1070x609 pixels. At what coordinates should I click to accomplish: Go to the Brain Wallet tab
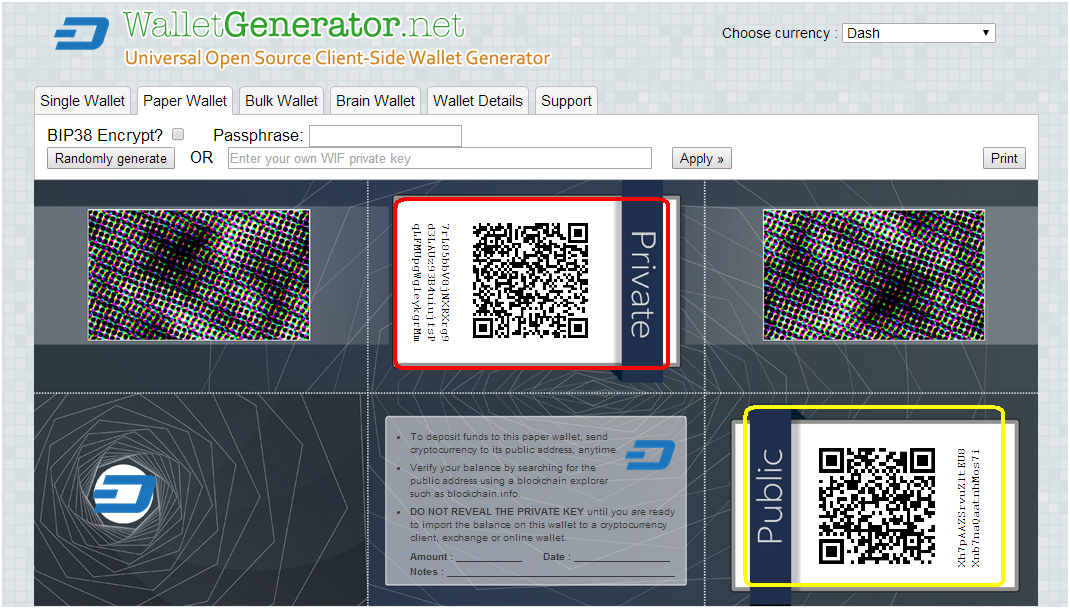click(375, 101)
